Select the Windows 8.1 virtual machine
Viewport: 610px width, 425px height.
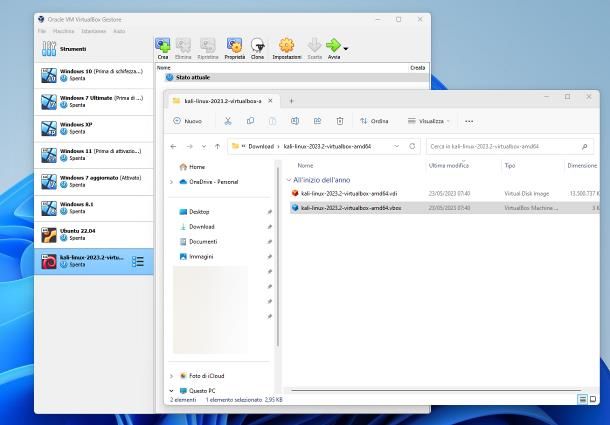coord(93,208)
